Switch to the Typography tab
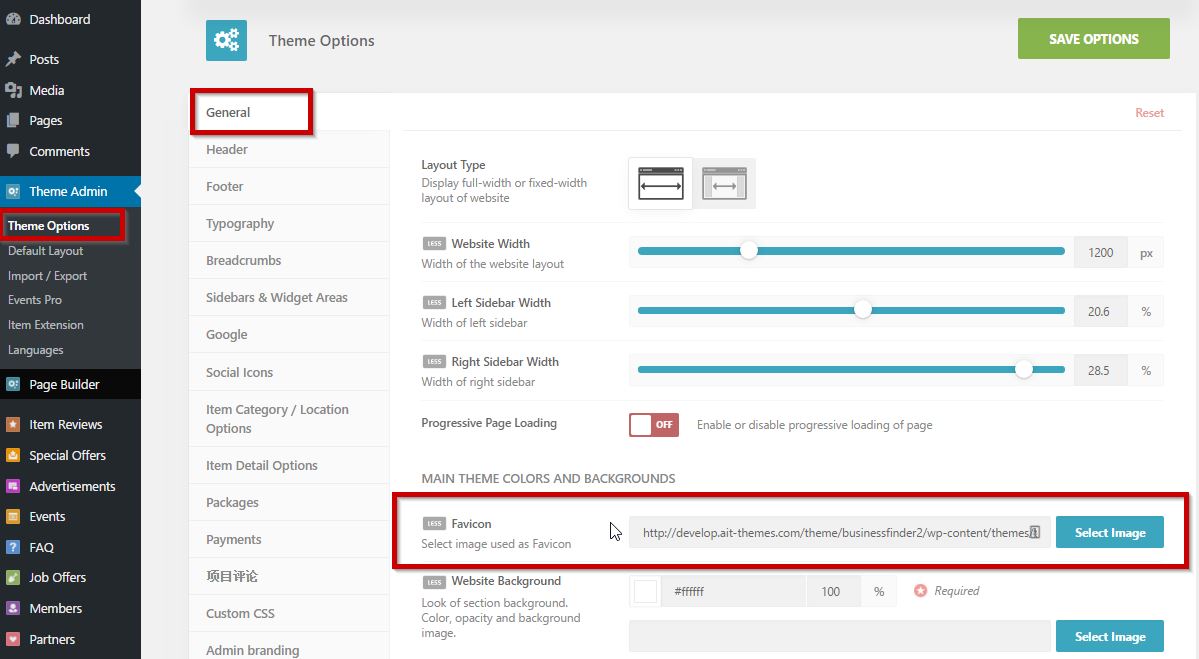This screenshot has width=1199, height=659. pyautogui.click(x=240, y=223)
